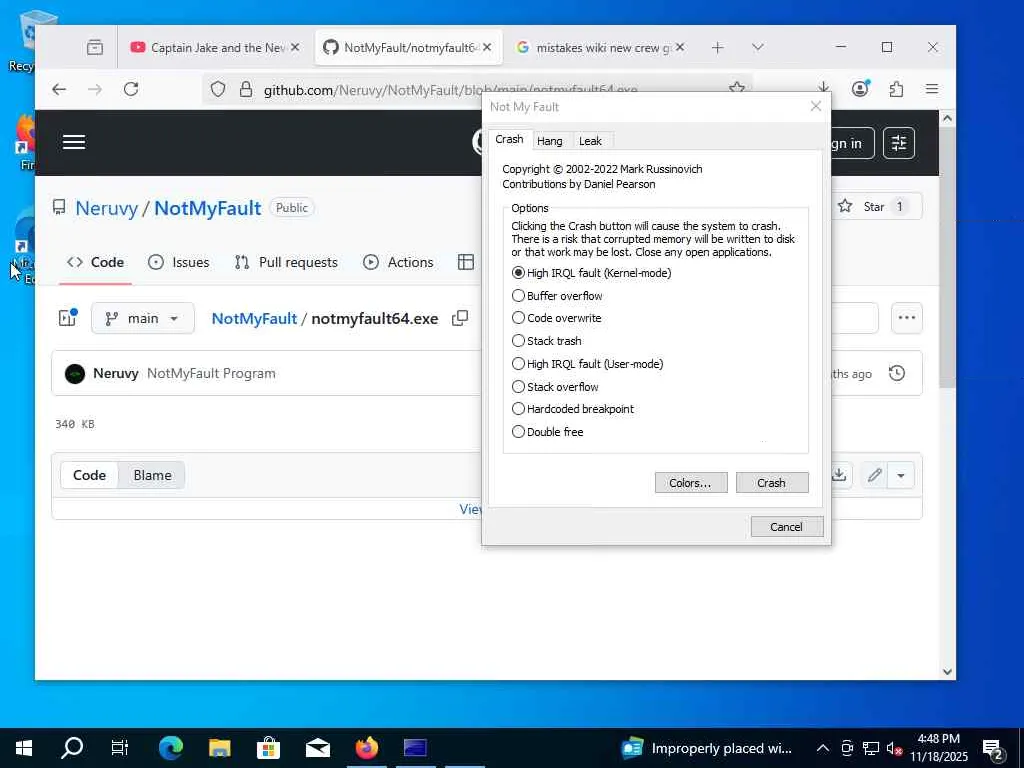Open the Code repository tab
1024x768 pixels.
tap(95, 263)
